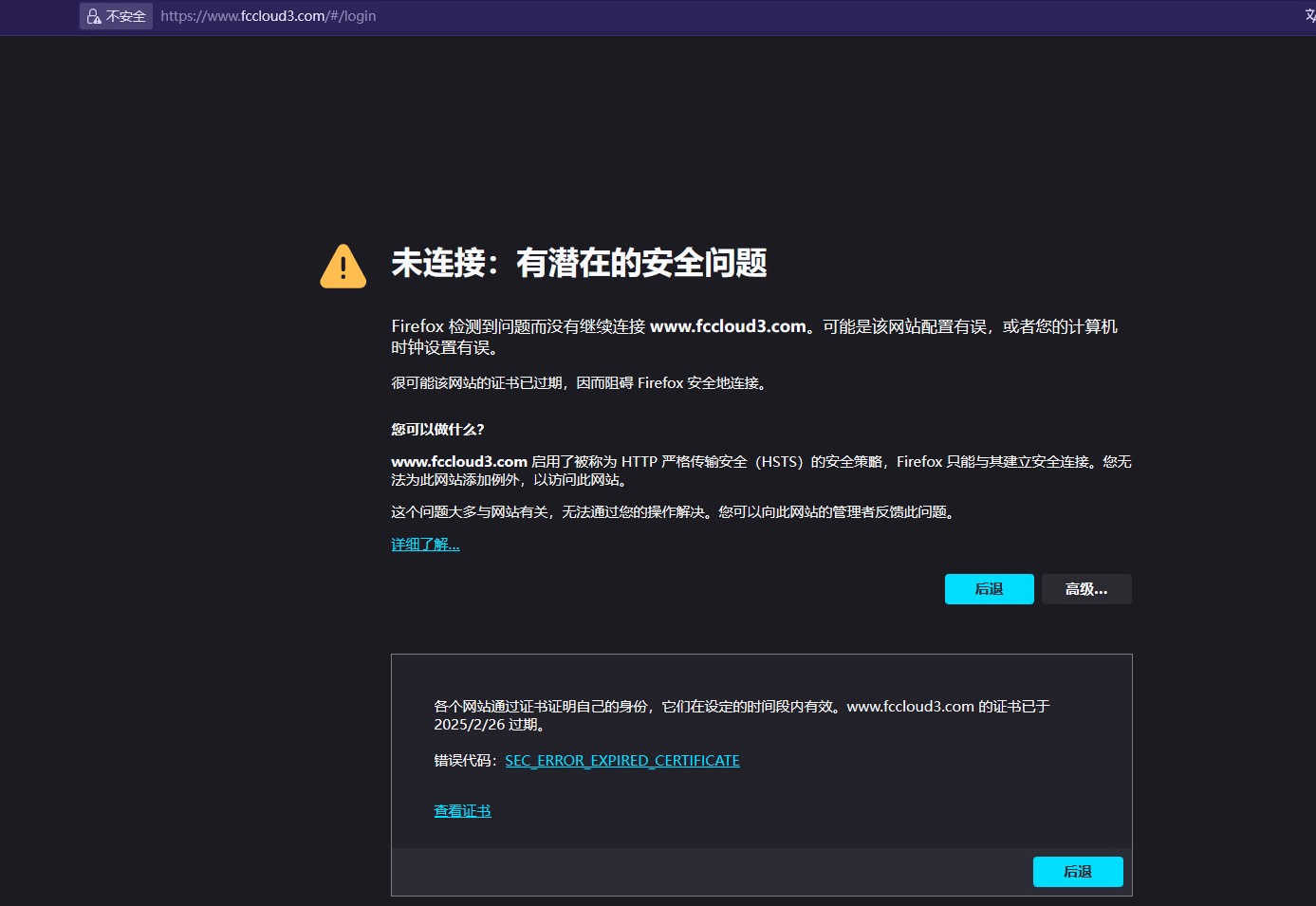Click the yellow warning triangle icon
The image size is (1316, 906).
pos(343,266)
